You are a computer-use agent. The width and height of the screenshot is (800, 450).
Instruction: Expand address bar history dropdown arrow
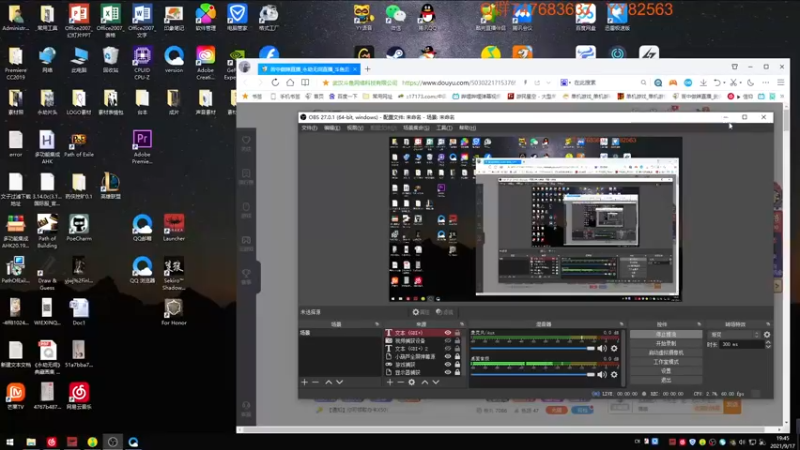[x=548, y=83]
